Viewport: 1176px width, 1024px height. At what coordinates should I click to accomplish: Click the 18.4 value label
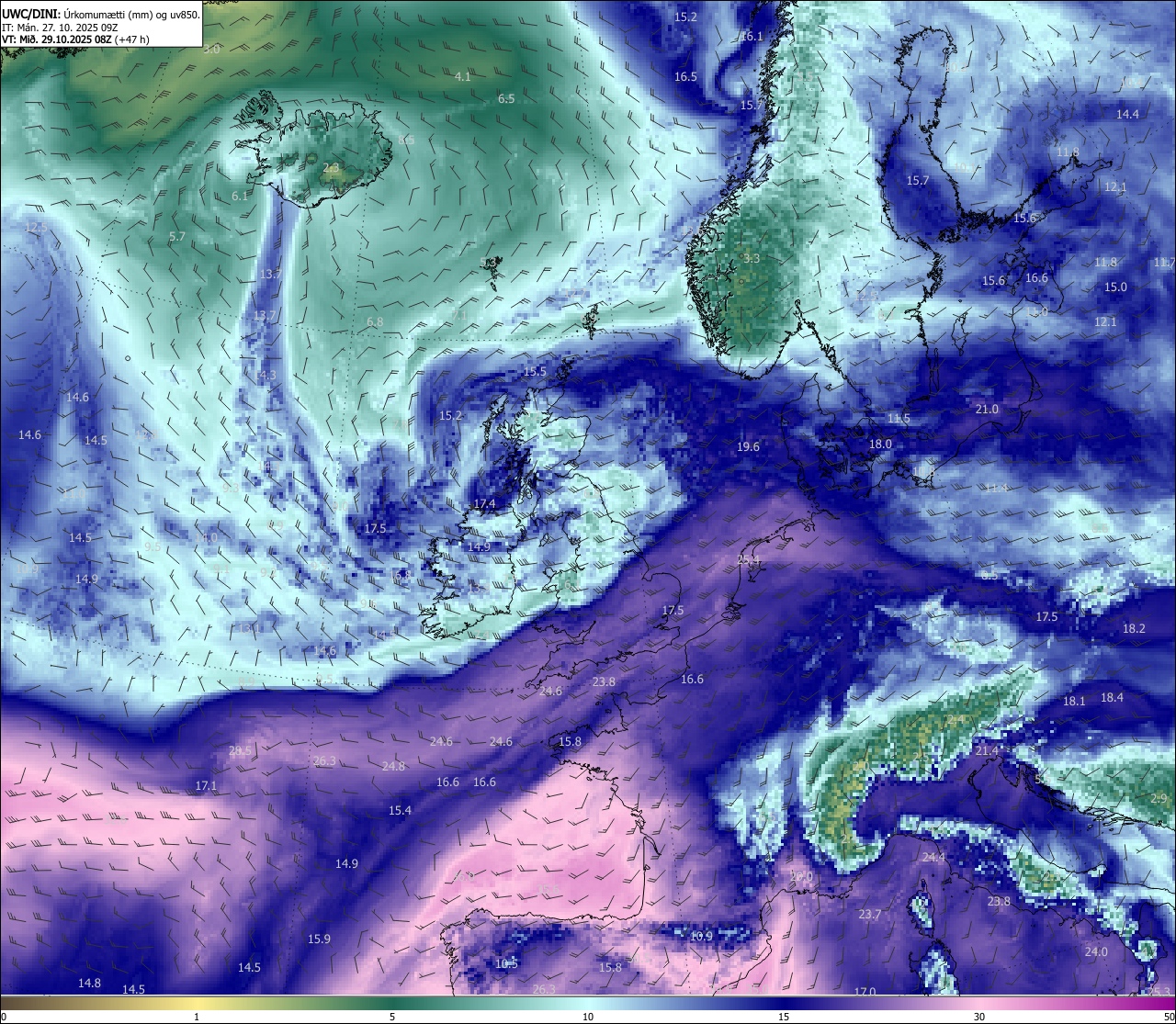[x=1112, y=698]
